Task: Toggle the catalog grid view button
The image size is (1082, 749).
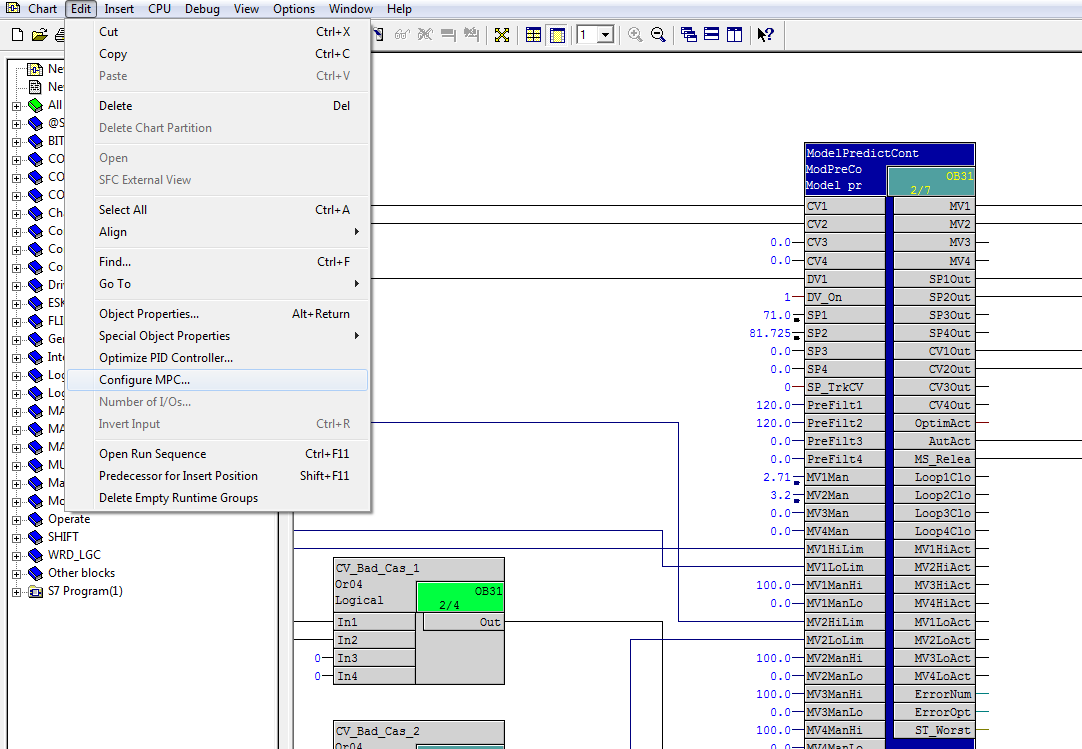Action: tap(534, 35)
